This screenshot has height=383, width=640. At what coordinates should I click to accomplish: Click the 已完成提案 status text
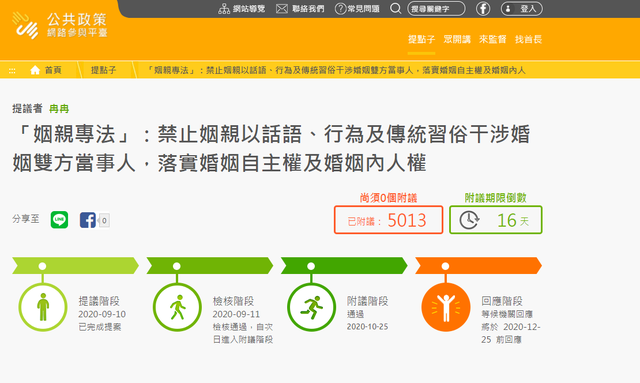(x=100, y=327)
